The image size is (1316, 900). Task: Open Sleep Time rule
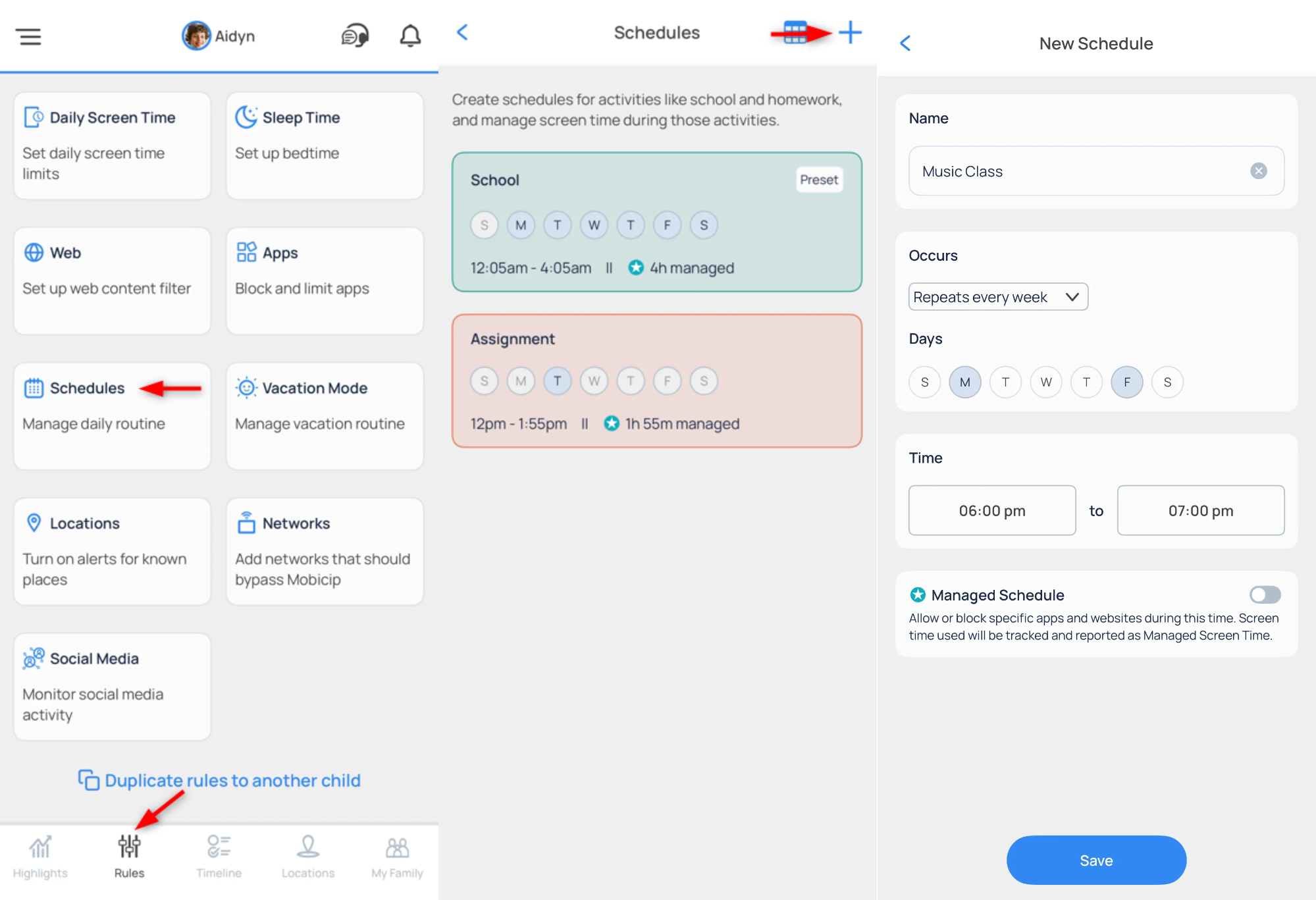tap(325, 146)
